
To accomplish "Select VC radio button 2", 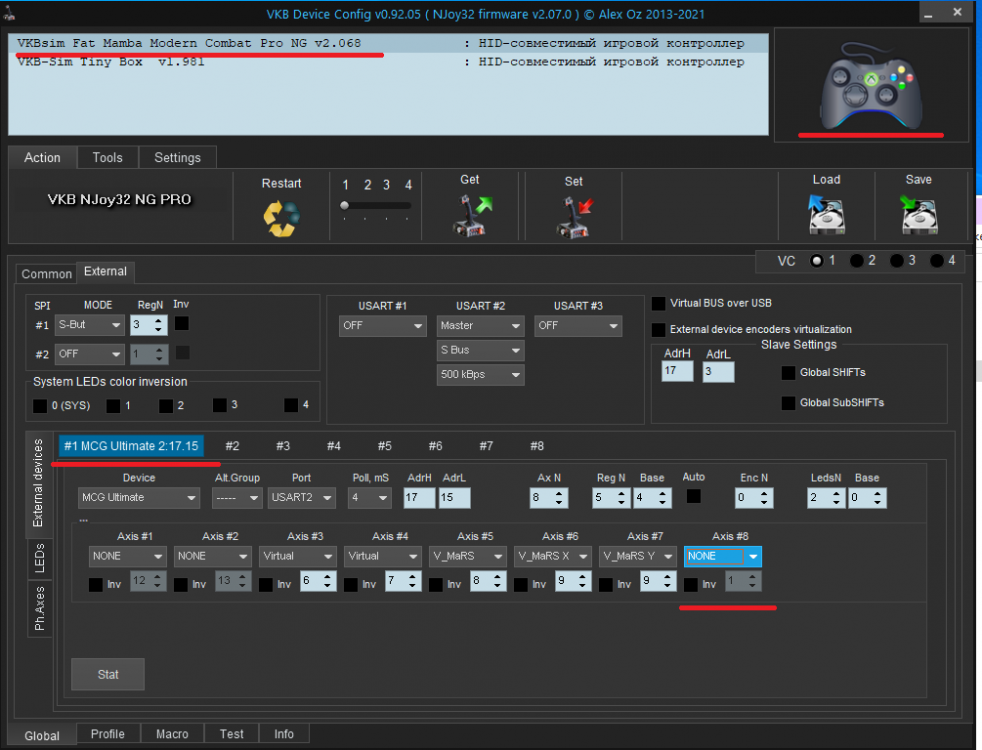I will point(857,261).
